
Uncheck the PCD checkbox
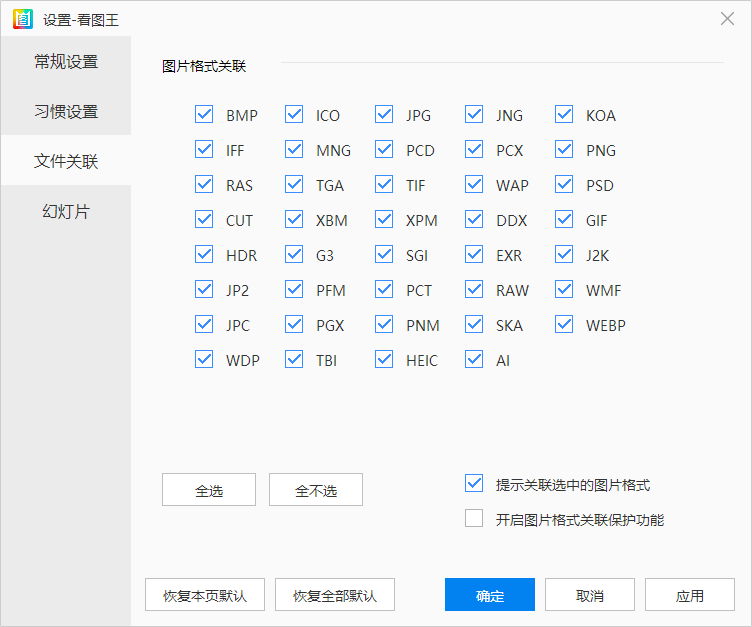(x=384, y=150)
